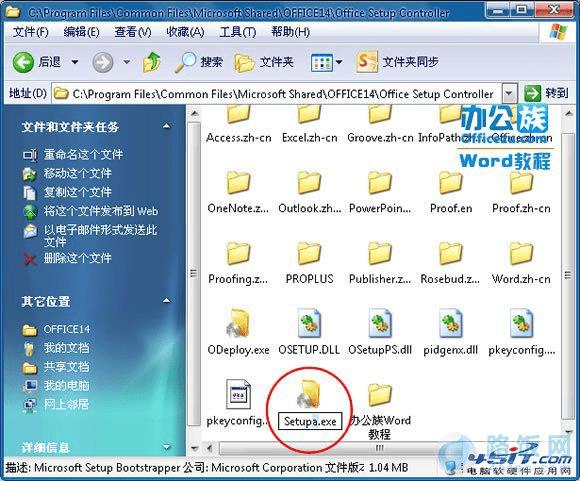Select the 办公族Word教程 folder
Image resolution: width=580 pixels, height=481 pixels.
[380, 411]
